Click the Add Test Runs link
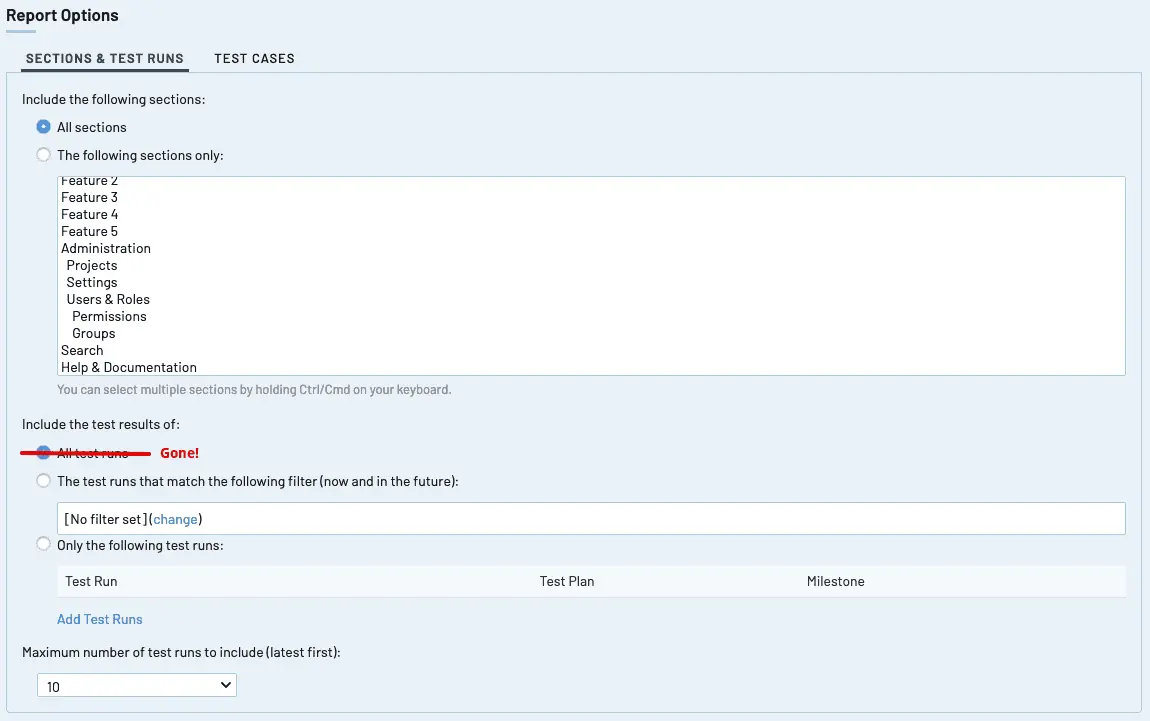The image size is (1150, 721). point(100,619)
